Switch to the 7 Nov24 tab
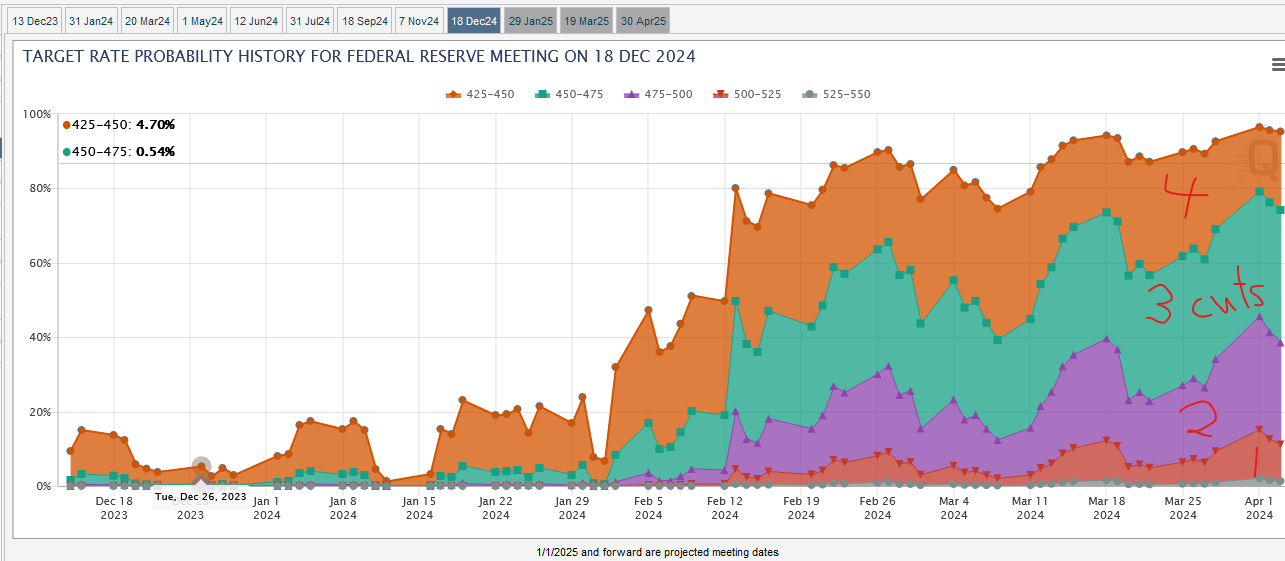1285x561 pixels. coord(419,20)
